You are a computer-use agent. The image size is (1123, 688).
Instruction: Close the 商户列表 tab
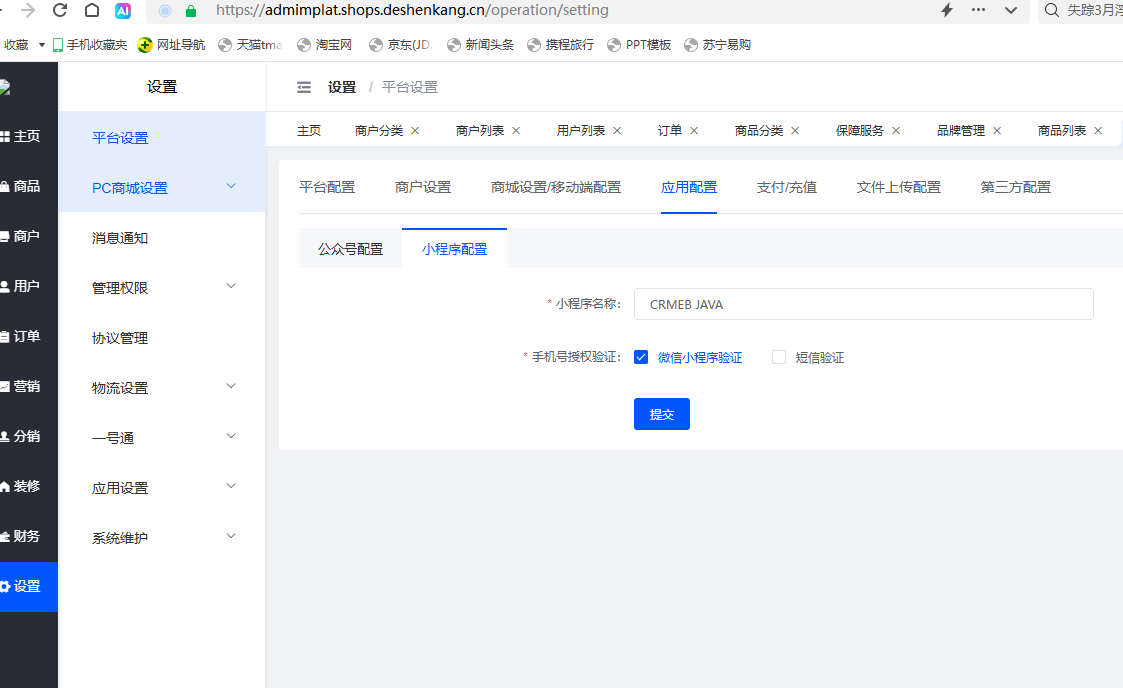(516, 130)
